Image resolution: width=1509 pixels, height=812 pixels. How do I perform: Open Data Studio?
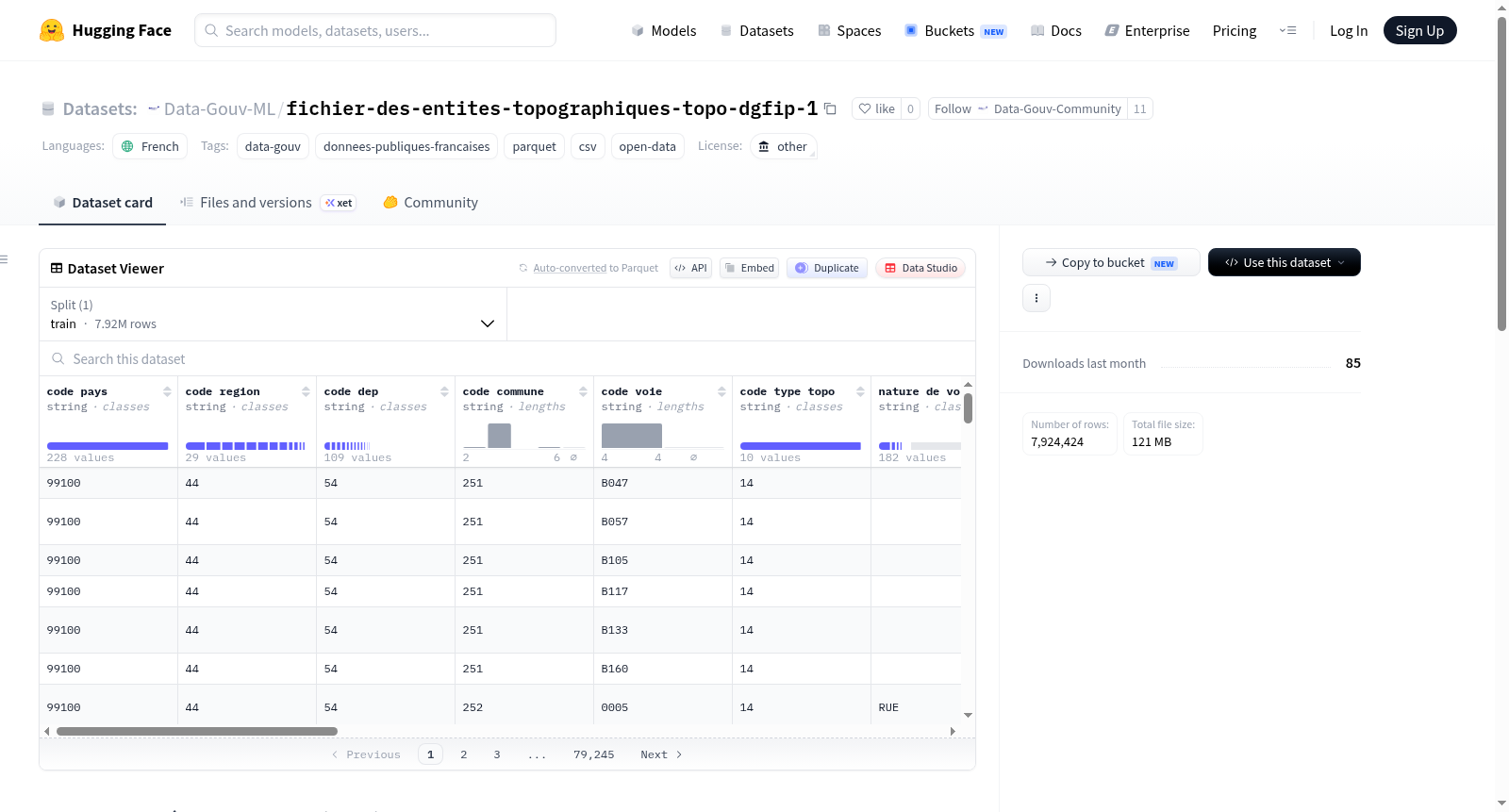[x=920, y=268]
